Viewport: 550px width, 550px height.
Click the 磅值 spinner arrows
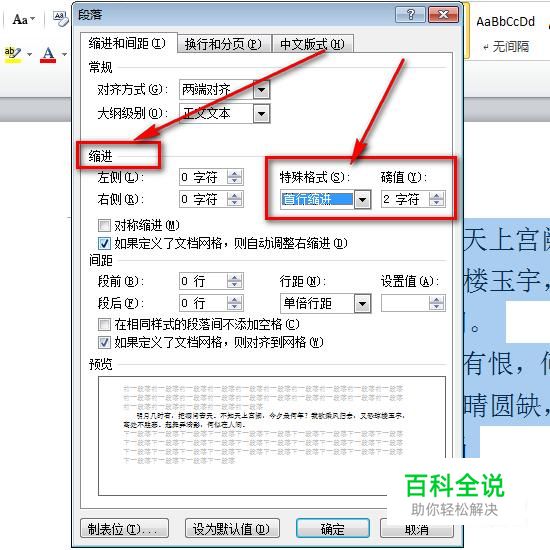click(437, 199)
